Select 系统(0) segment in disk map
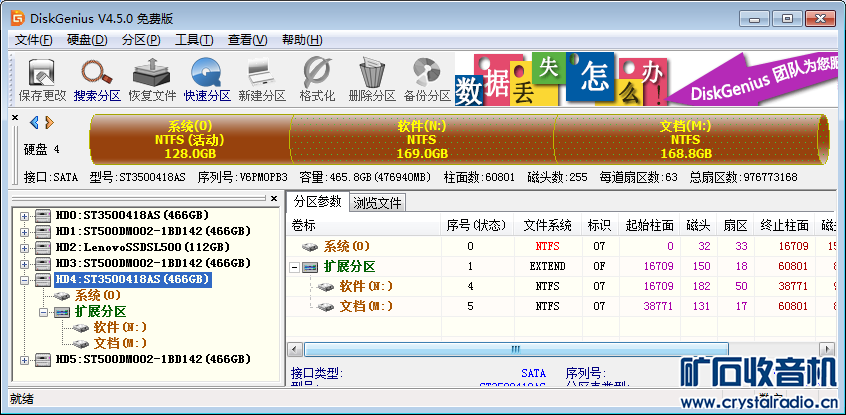This screenshot has height=415, width=846. click(x=190, y=140)
